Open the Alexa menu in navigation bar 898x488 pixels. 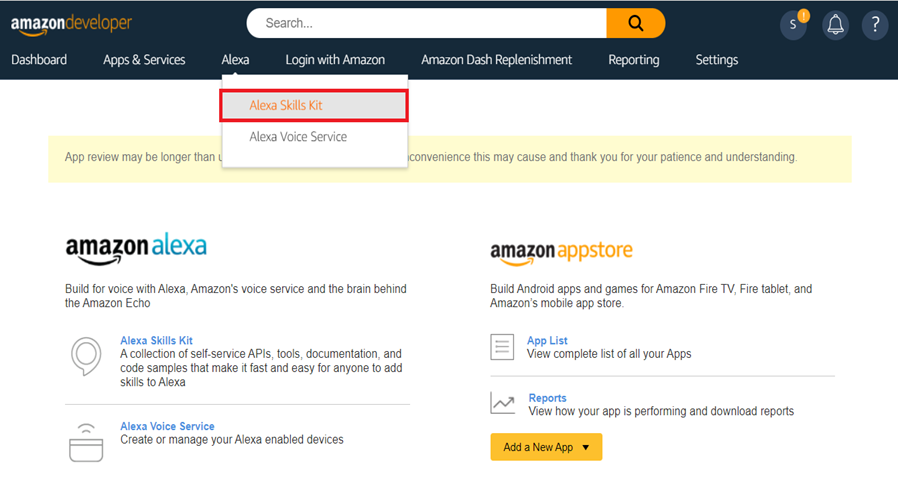point(235,60)
